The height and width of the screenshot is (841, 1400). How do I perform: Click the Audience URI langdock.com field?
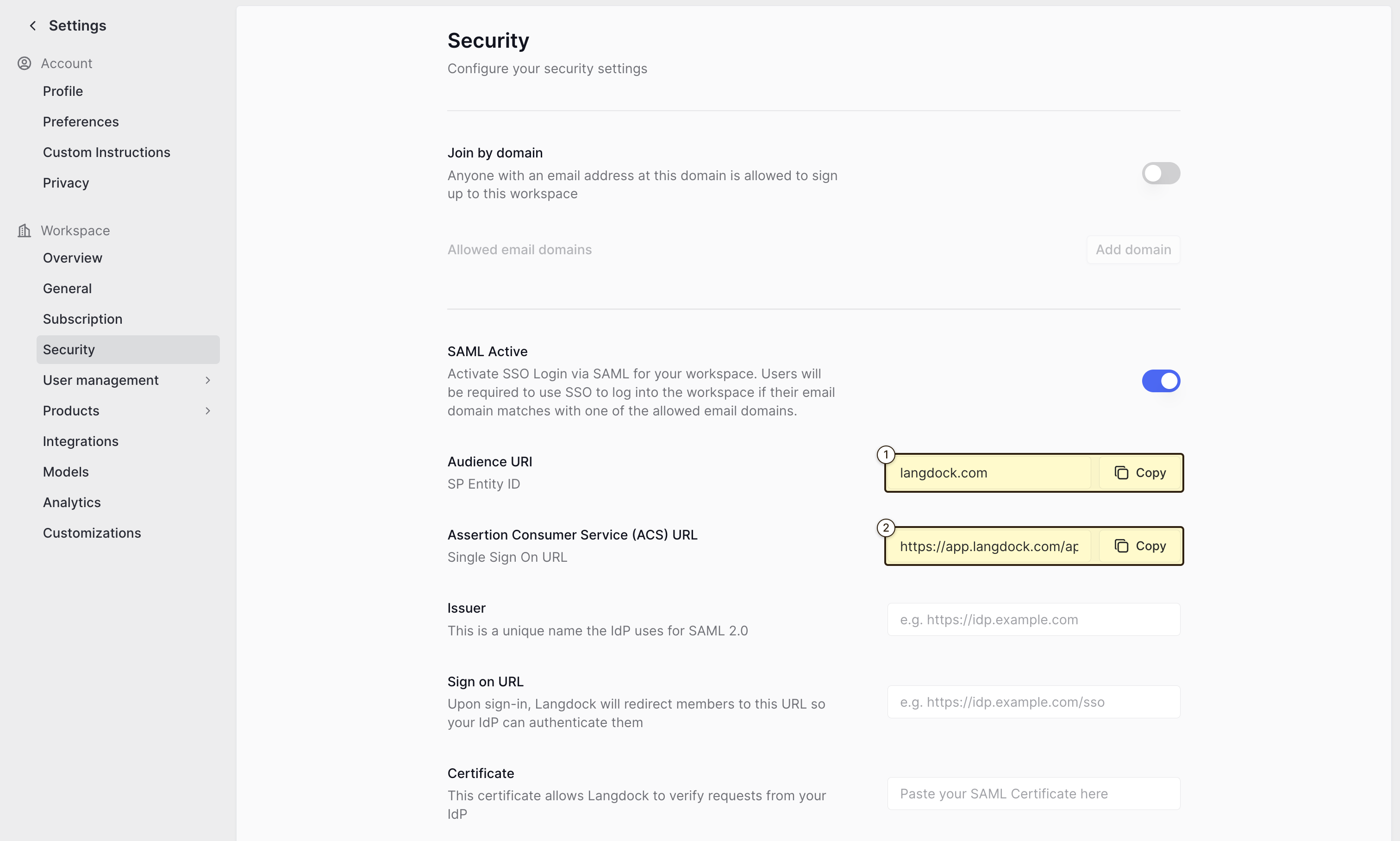coord(989,473)
